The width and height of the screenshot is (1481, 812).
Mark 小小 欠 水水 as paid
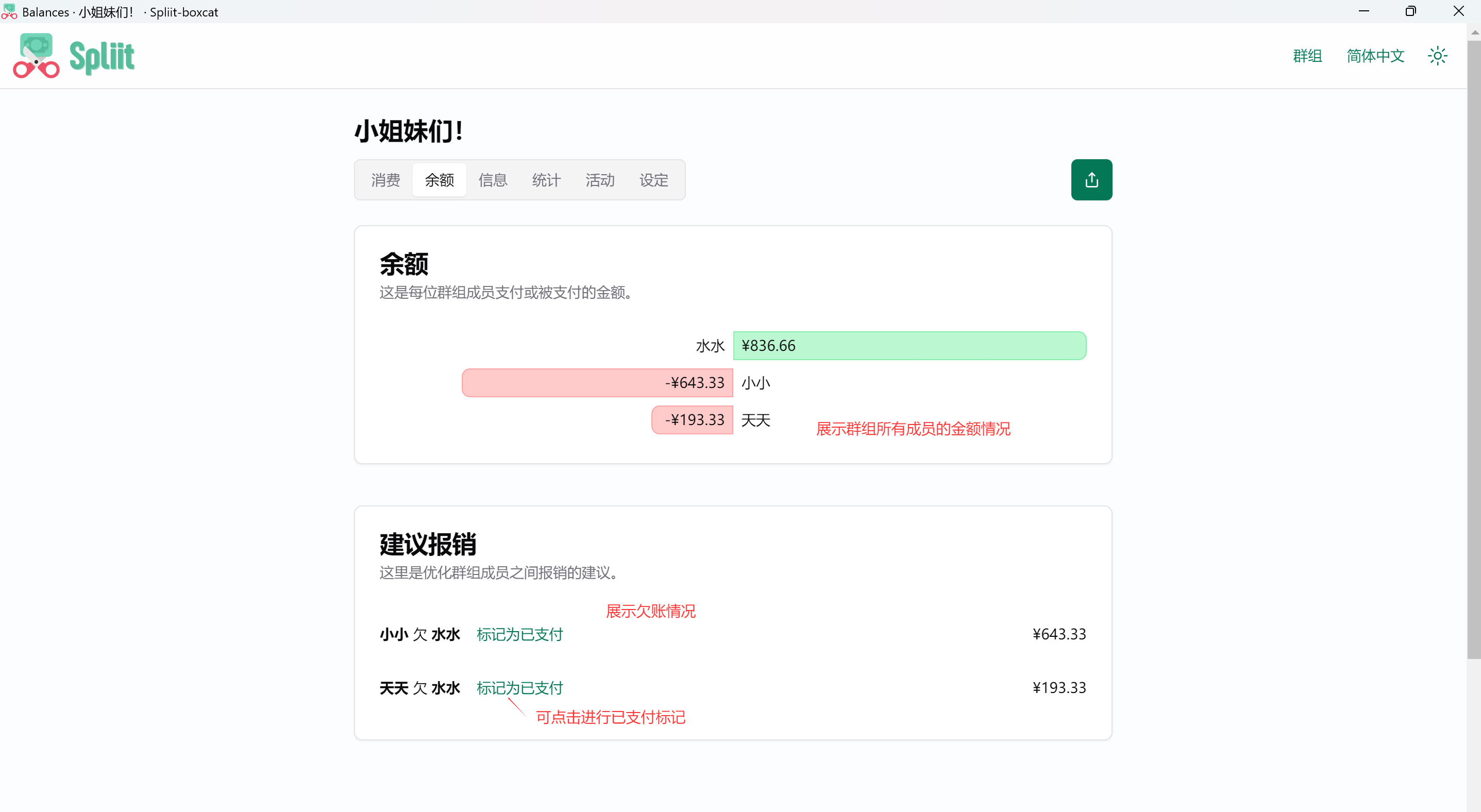(x=520, y=634)
